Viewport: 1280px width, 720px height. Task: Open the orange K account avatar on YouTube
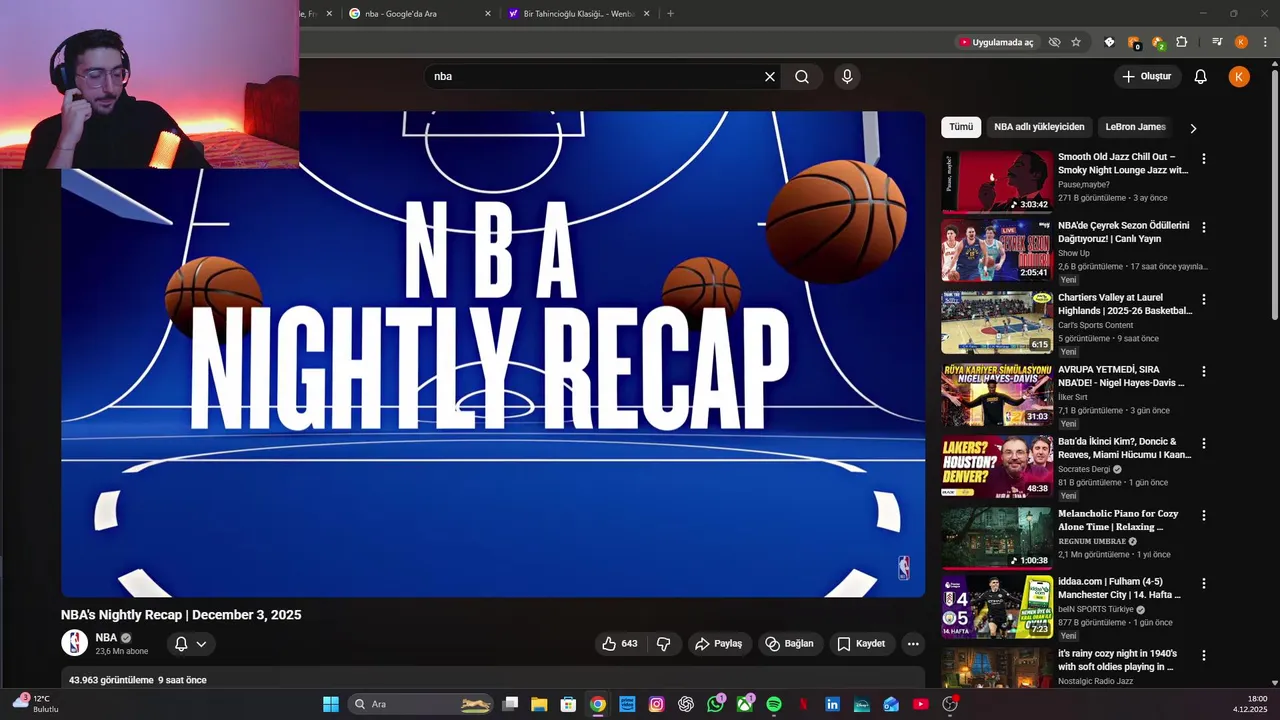point(1239,77)
